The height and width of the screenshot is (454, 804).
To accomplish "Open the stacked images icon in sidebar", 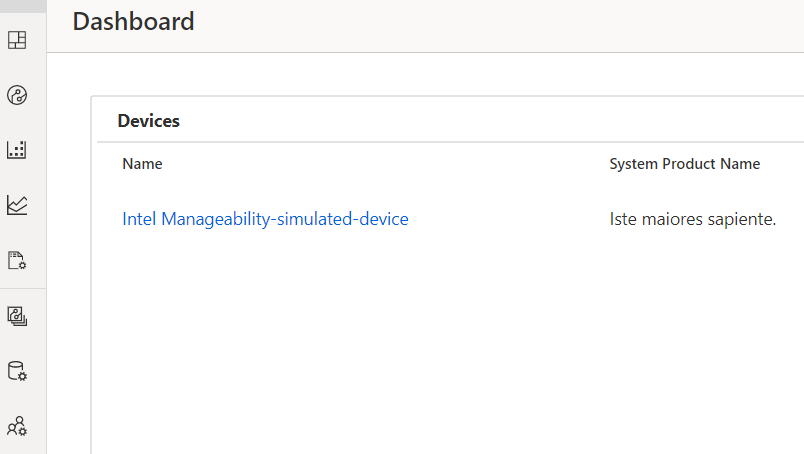I will pos(17,317).
